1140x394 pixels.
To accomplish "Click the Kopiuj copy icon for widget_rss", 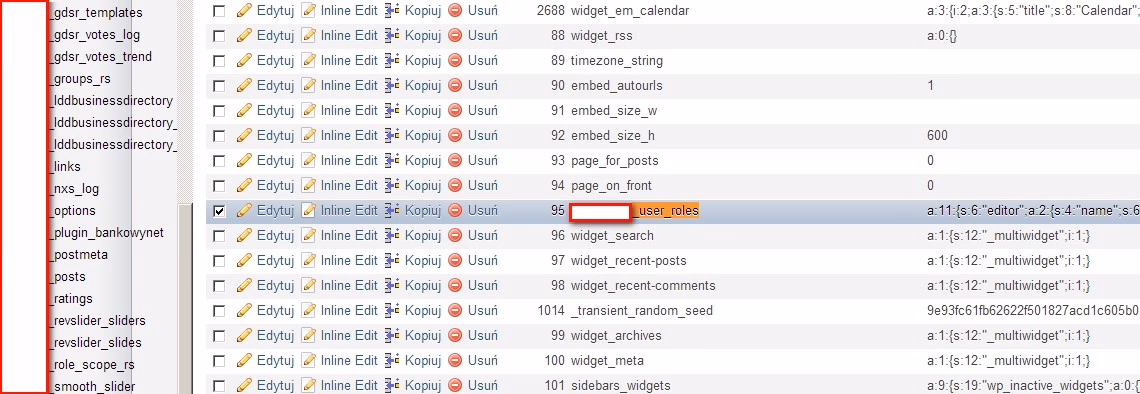I will (x=393, y=36).
